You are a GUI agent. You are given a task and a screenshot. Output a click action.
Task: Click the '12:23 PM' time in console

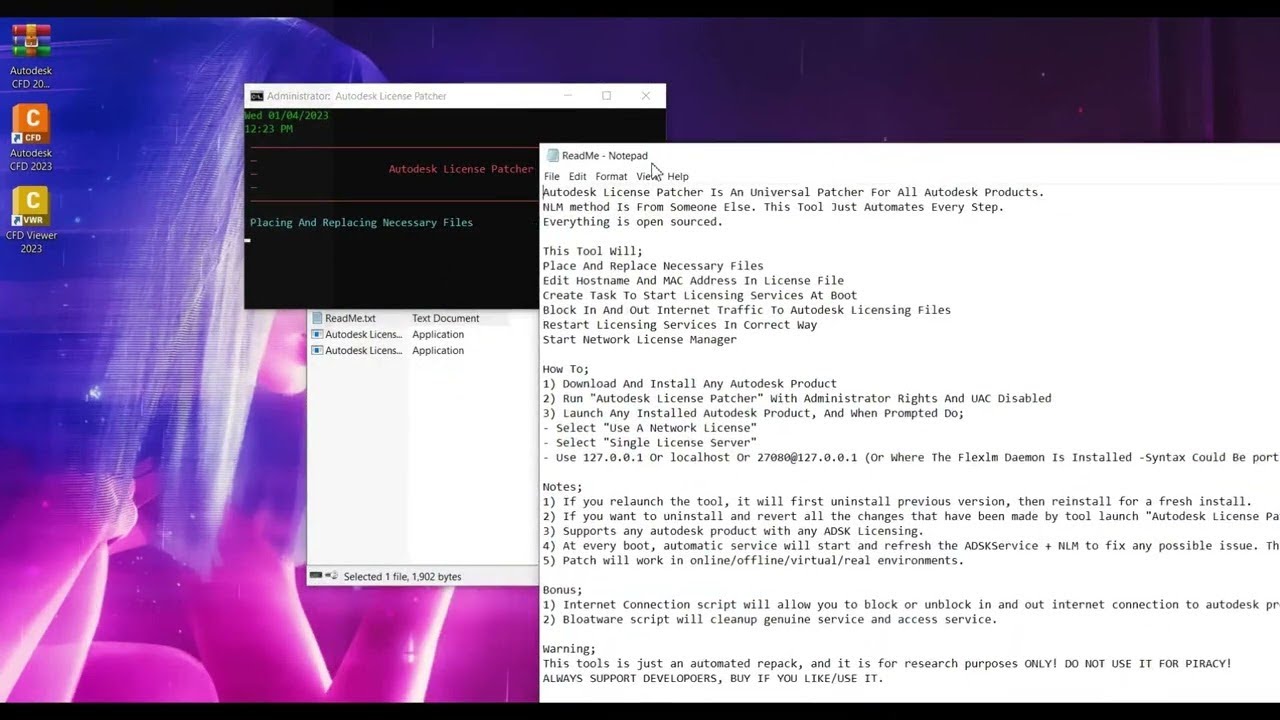[269, 129]
